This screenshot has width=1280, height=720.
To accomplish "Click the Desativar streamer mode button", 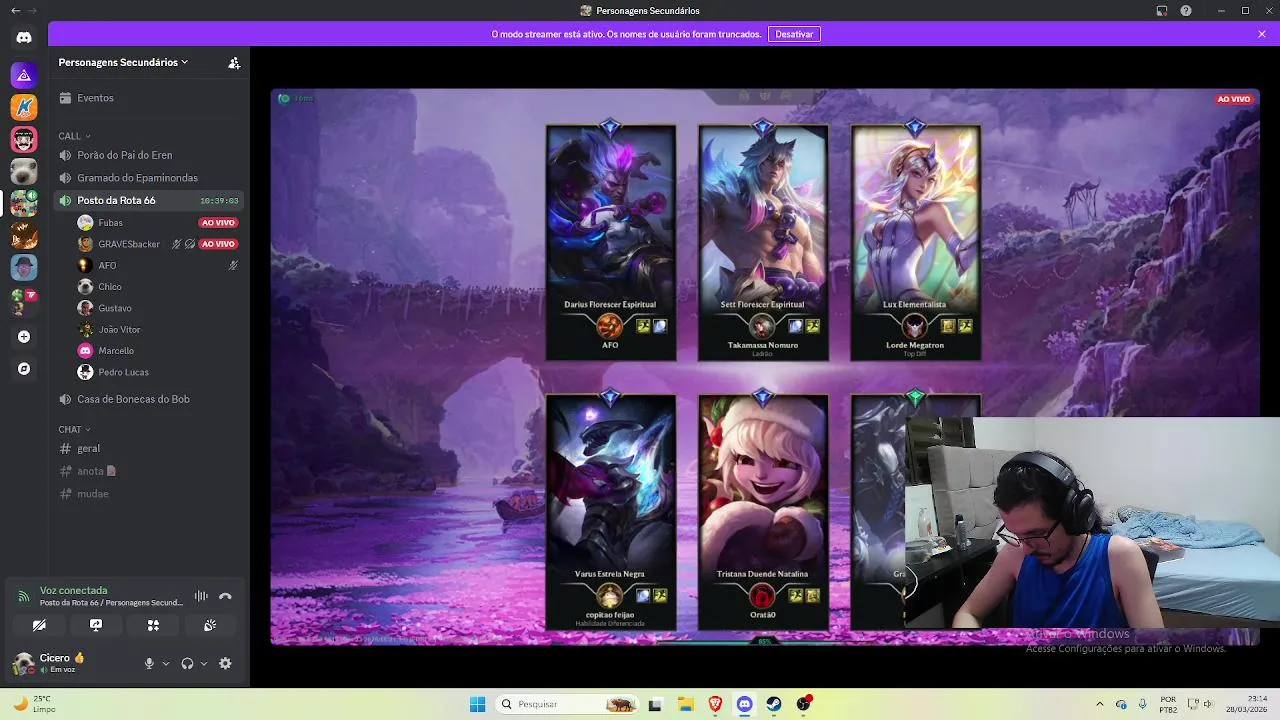I will 794,34.
